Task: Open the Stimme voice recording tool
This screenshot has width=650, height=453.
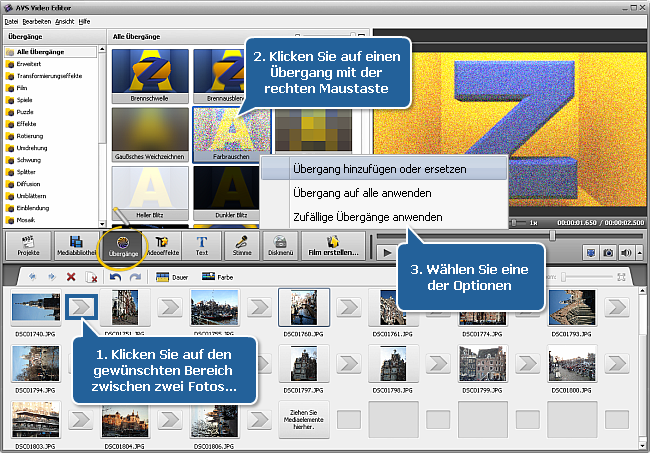Action: pyautogui.click(x=241, y=244)
